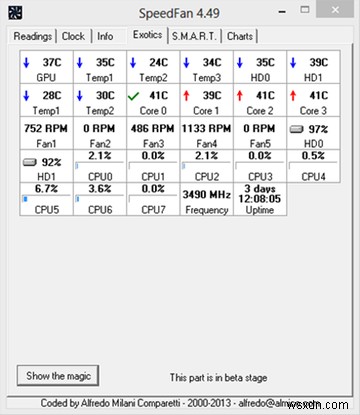This screenshot has height=415, width=360.
Task: Click the hard drive icon beside 92% HD1
Action: point(29,162)
